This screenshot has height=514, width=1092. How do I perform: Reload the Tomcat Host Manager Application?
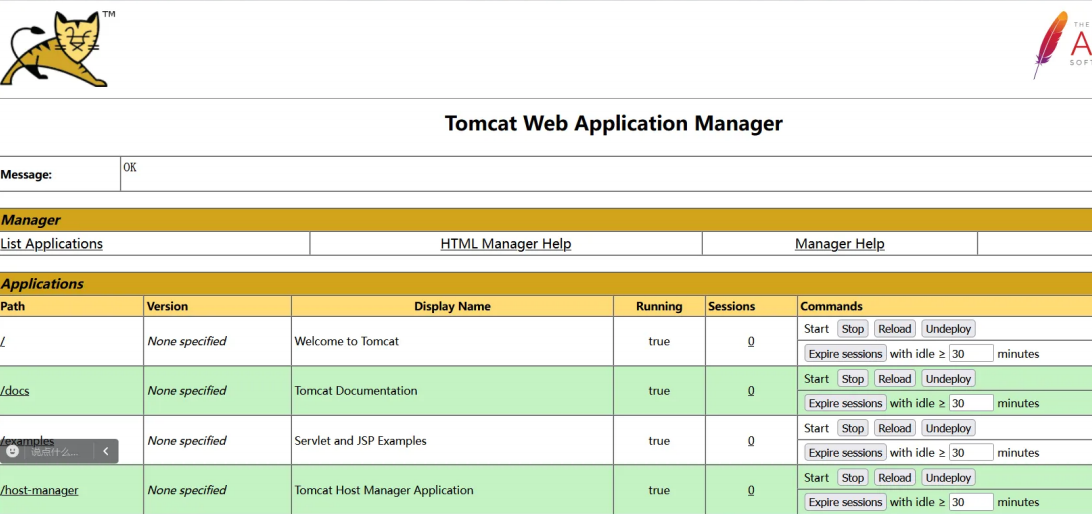click(x=894, y=478)
